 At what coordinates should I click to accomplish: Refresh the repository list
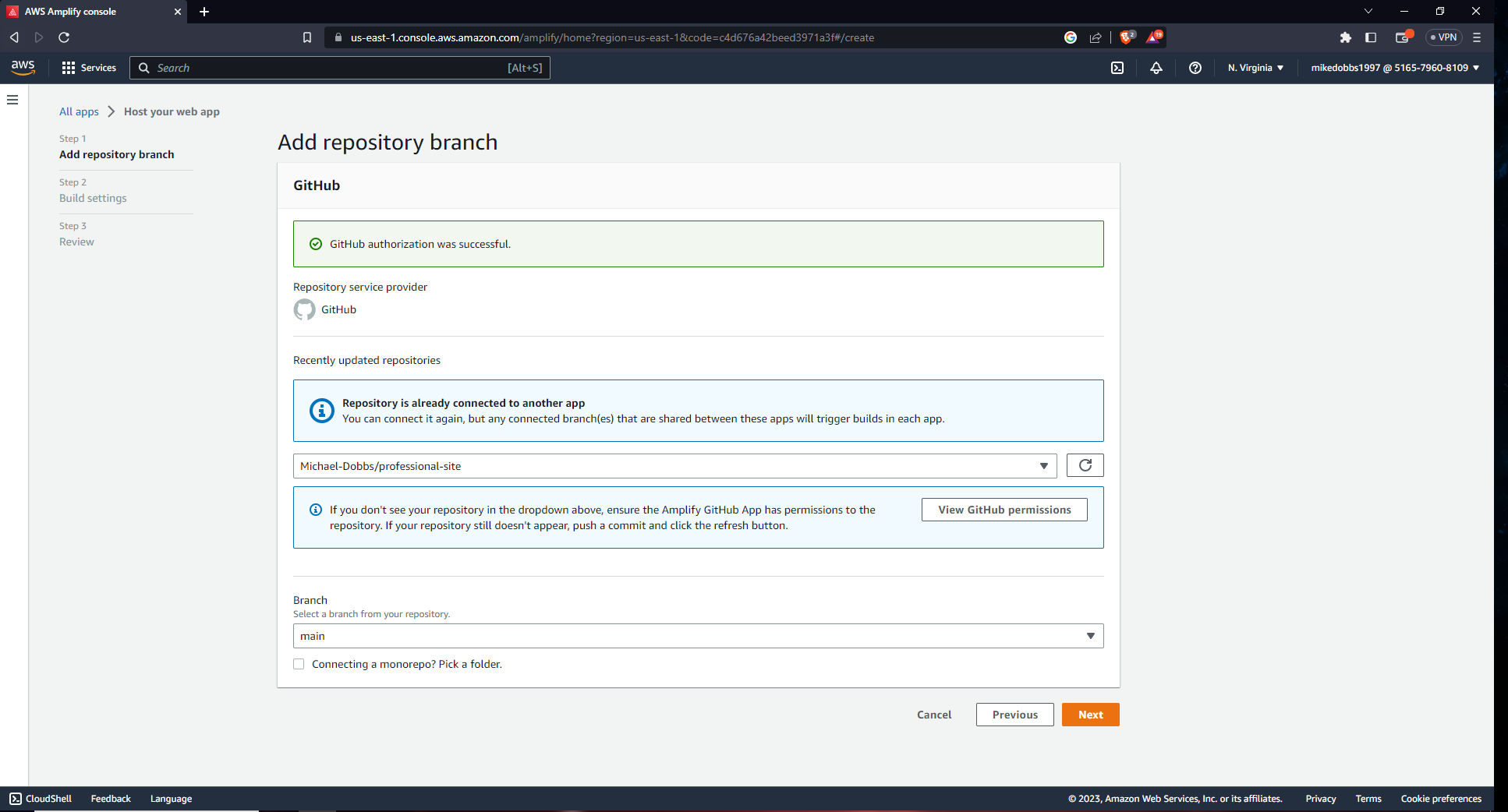coord(1085,466)
